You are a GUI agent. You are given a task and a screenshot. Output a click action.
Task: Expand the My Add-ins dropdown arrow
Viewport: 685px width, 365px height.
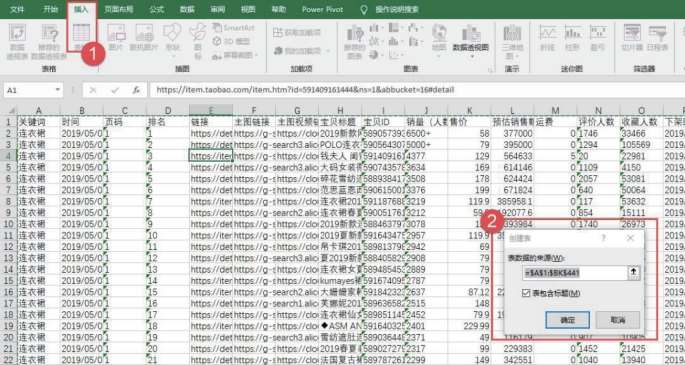pyautogui.click(x=328, y=51)
